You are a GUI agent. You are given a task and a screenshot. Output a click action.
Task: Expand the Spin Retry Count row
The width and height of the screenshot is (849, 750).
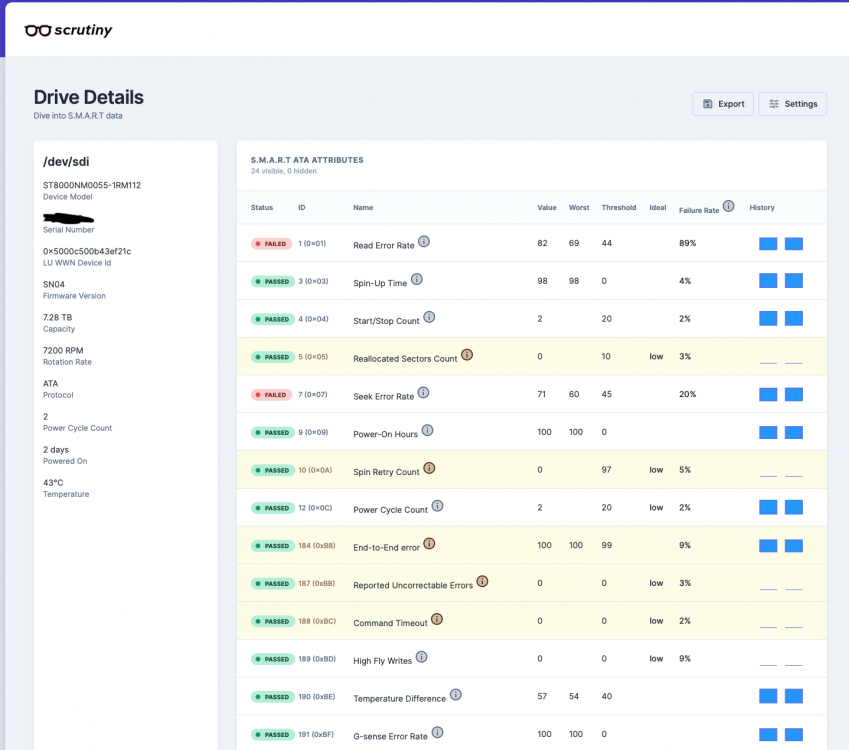[x=532, y=470]
